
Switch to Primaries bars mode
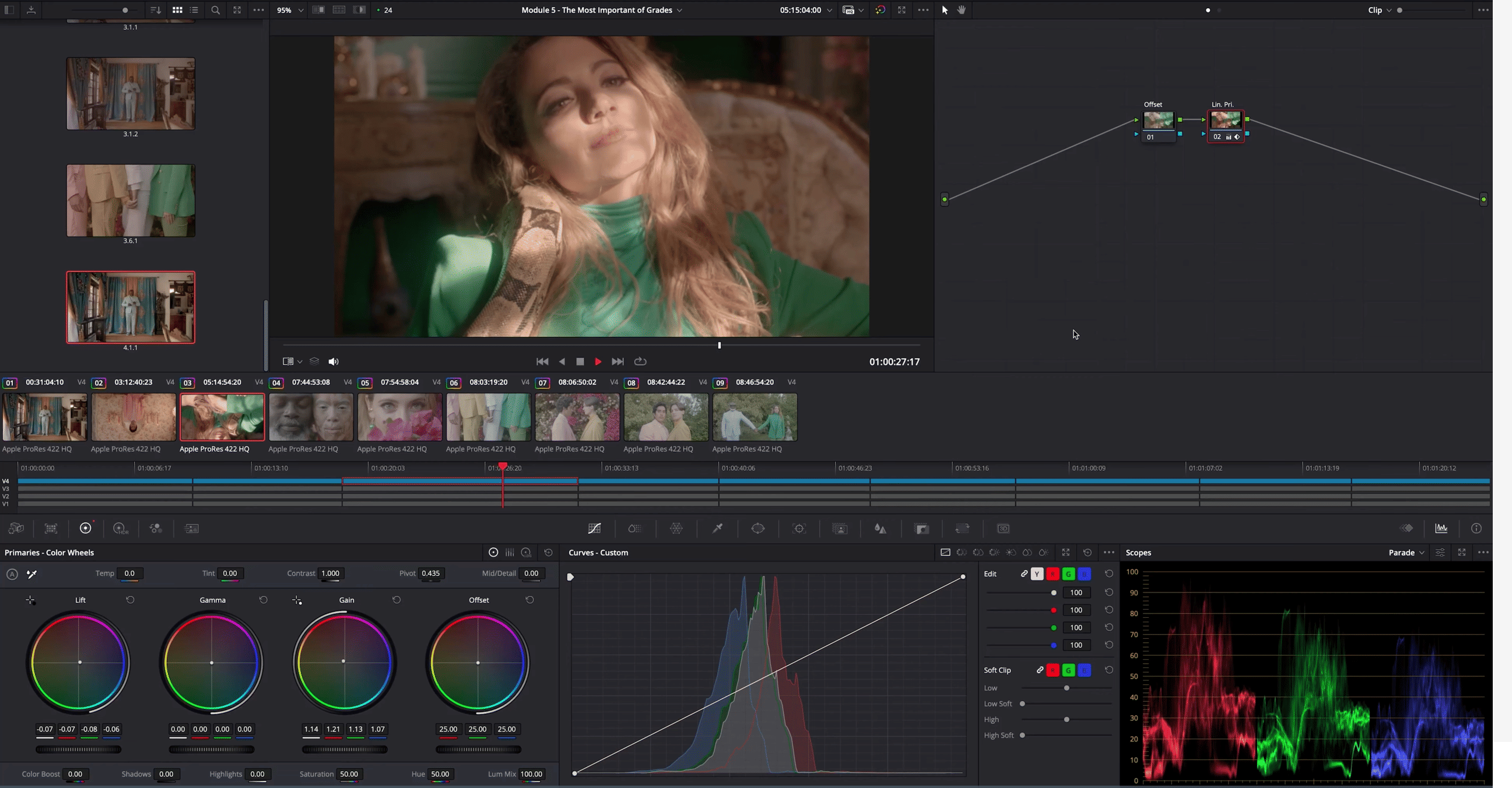coord(510,553)
